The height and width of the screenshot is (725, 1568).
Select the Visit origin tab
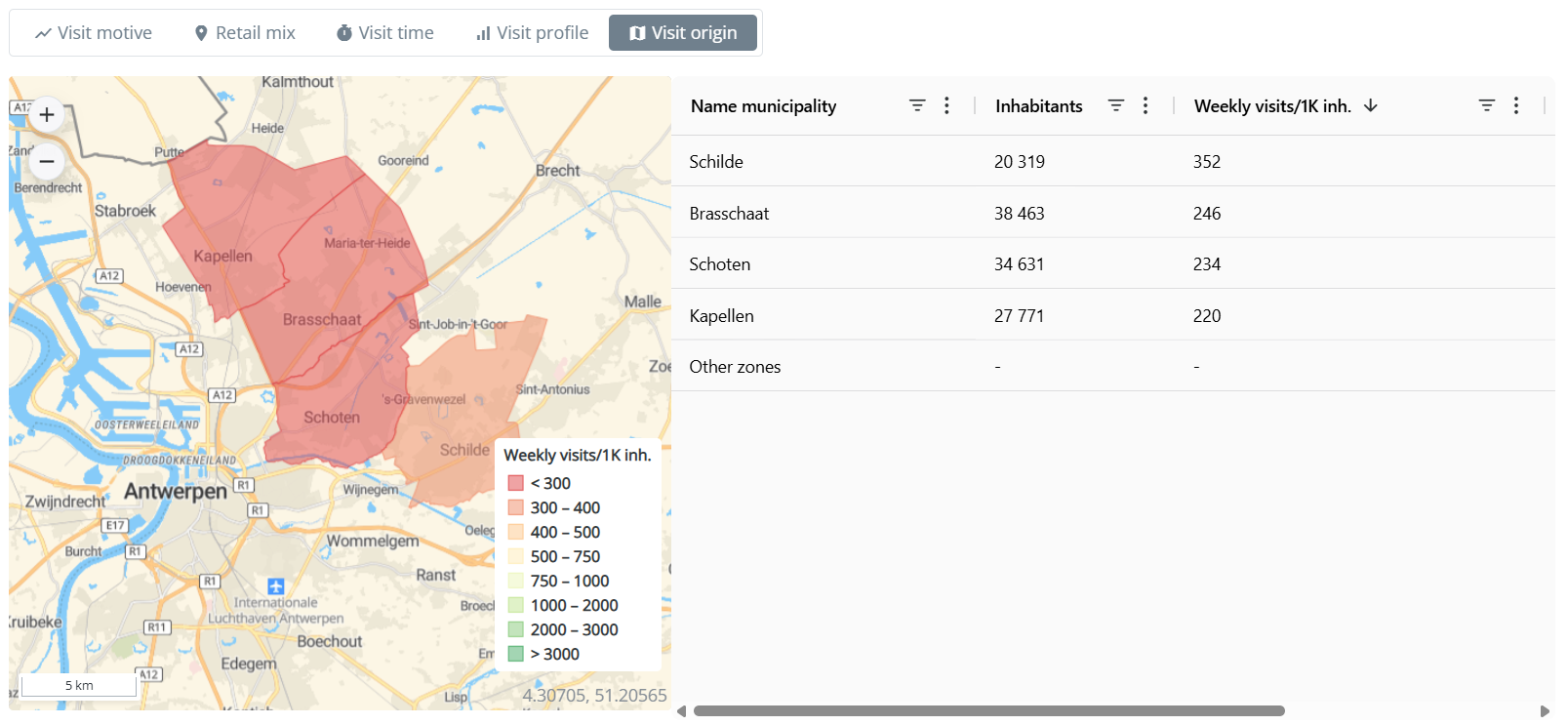[x=683, y=33]
